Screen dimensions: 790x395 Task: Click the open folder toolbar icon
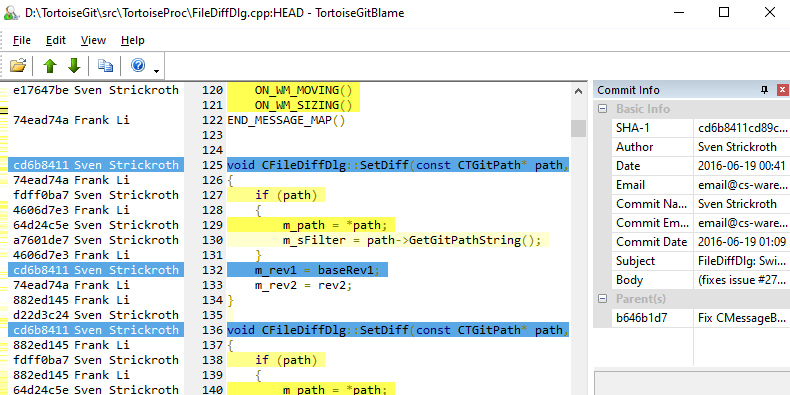click(18, 65)
